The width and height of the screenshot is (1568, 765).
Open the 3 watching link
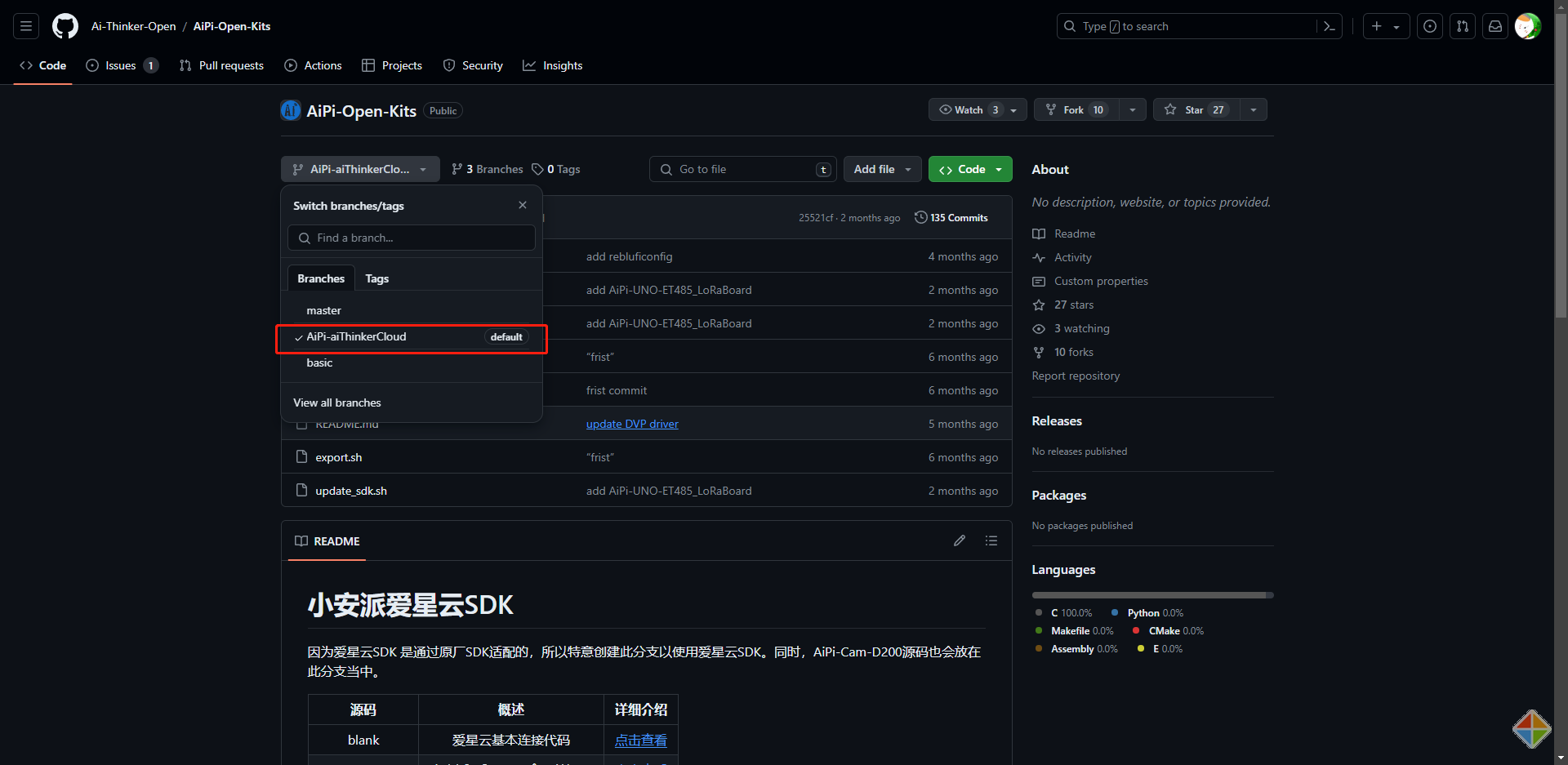click(x=1071, y=328)
